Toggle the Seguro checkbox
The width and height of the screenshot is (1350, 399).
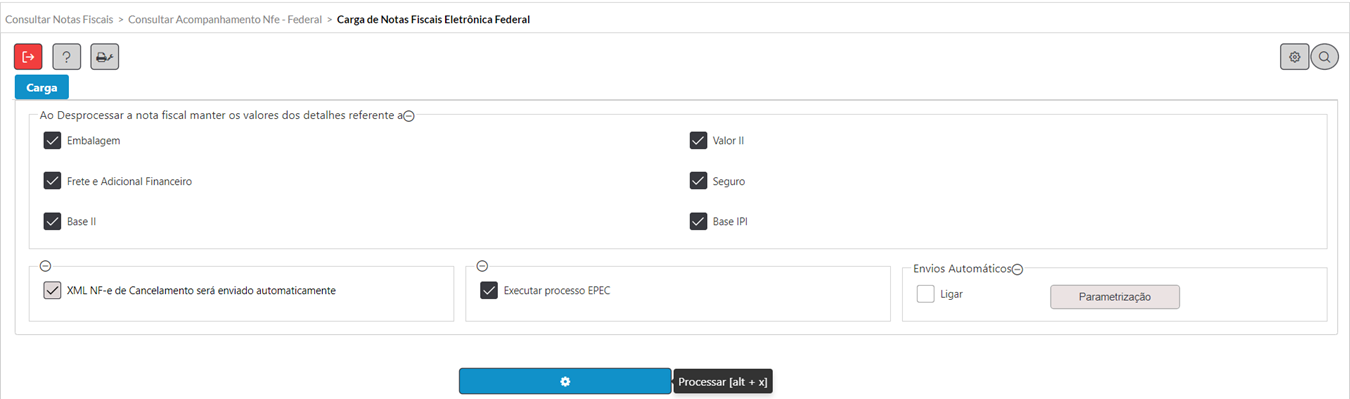click(x=699, y=181)
